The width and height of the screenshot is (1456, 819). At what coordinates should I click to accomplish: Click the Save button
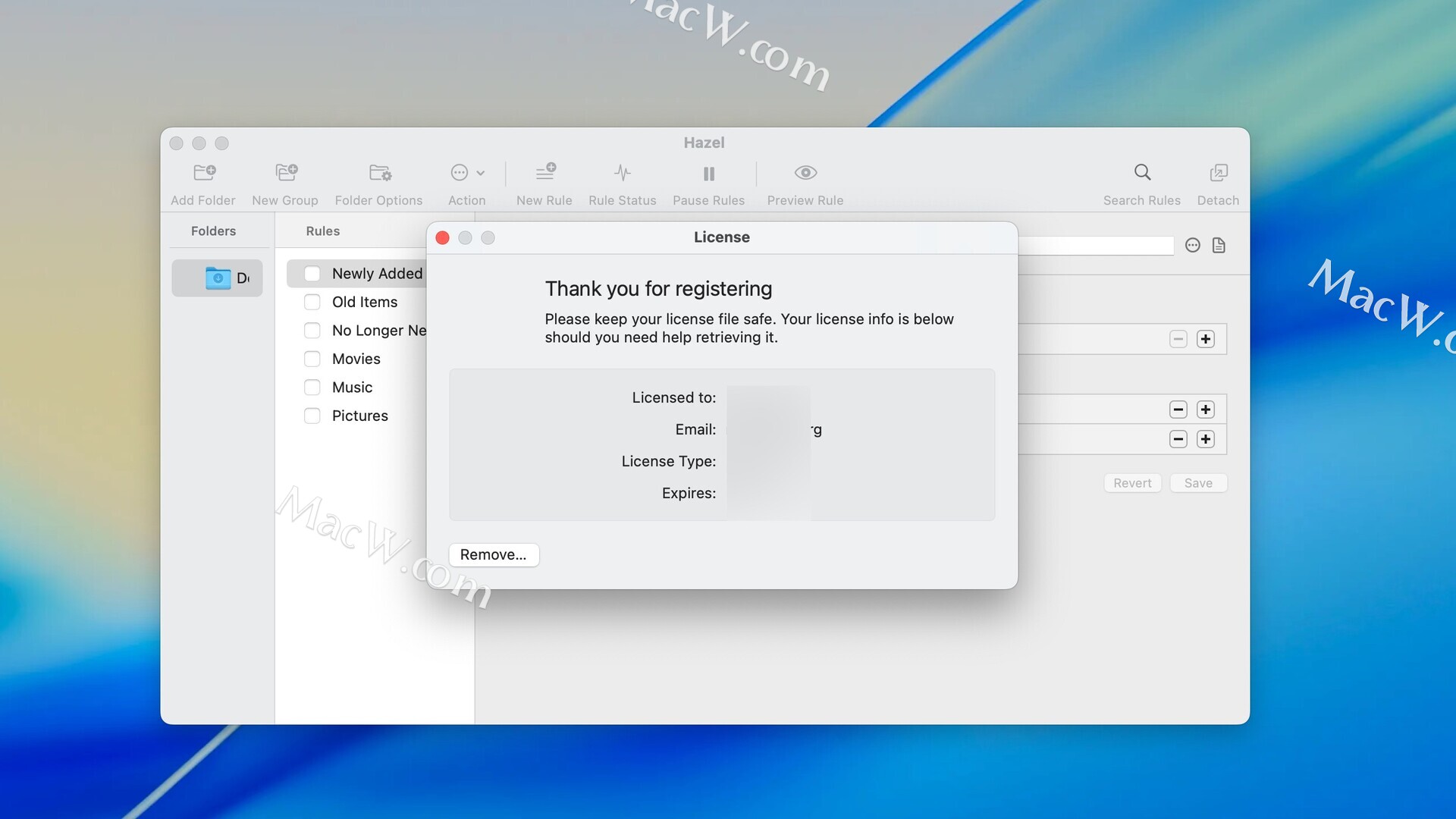click(1197, 483)
